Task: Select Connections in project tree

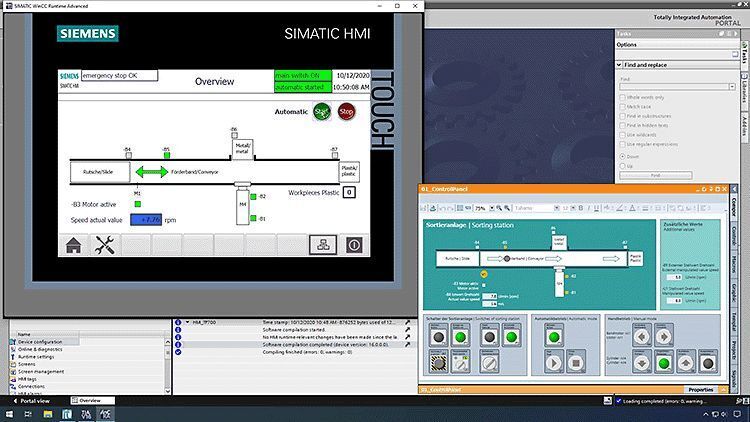Action: click(31, 387)
